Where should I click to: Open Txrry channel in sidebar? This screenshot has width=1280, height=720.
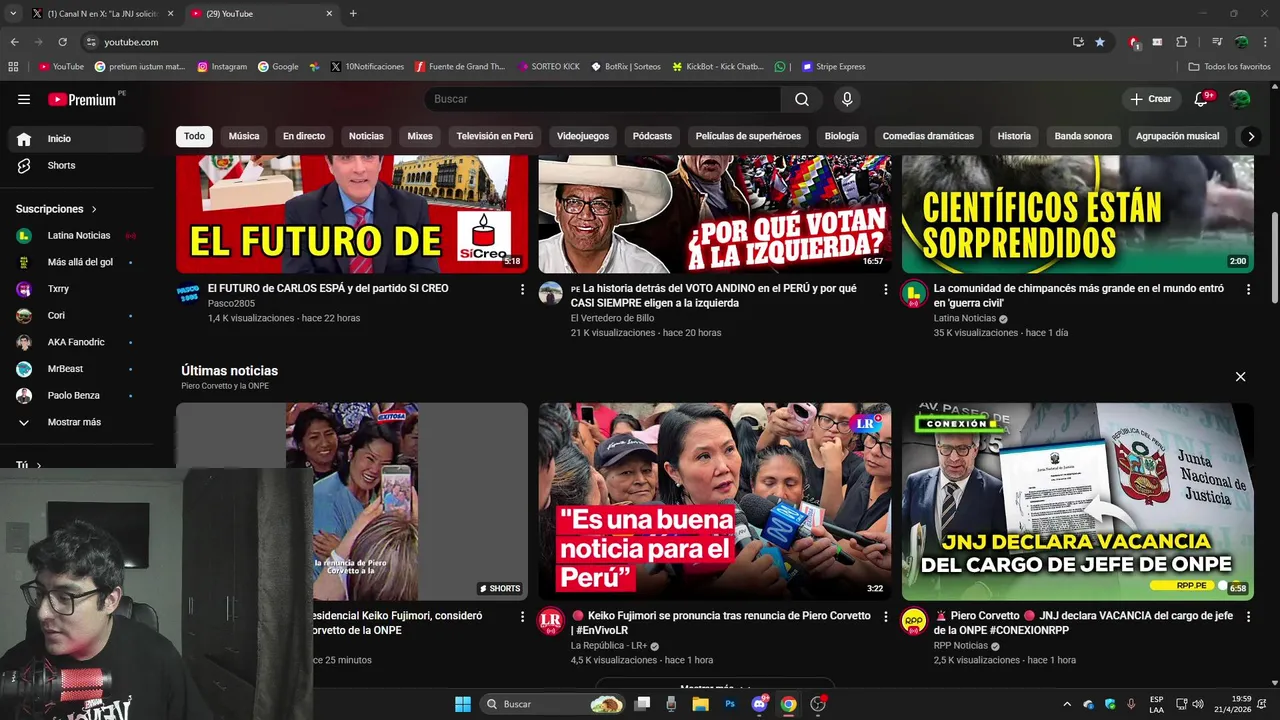tap(76, 289)
